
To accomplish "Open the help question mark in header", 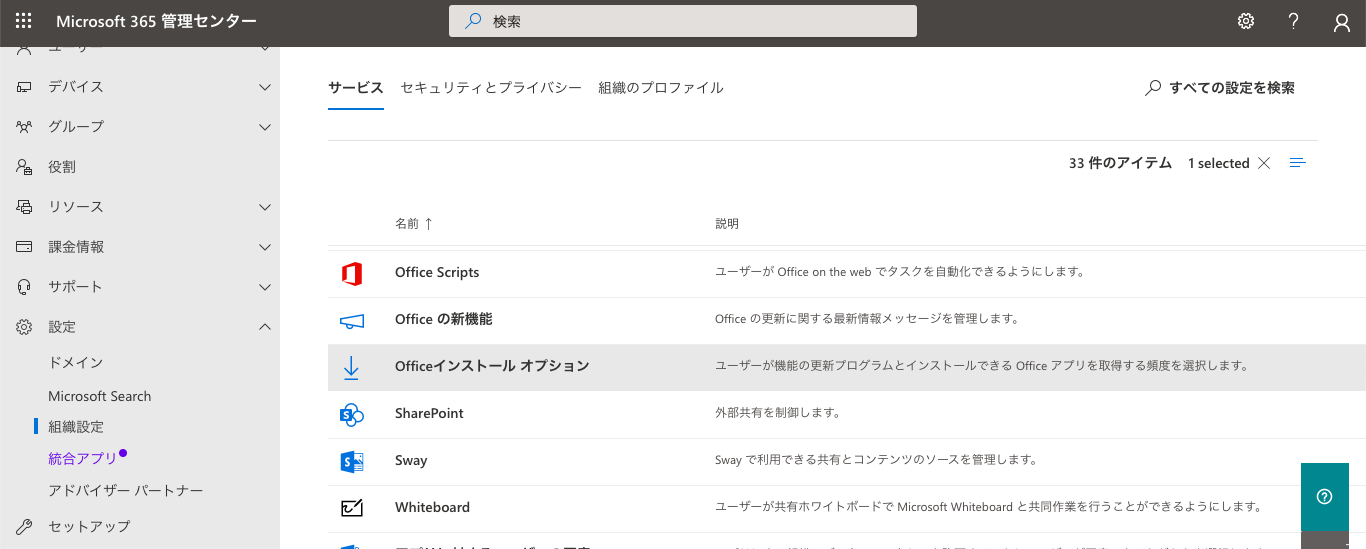I will (1294, 21).
